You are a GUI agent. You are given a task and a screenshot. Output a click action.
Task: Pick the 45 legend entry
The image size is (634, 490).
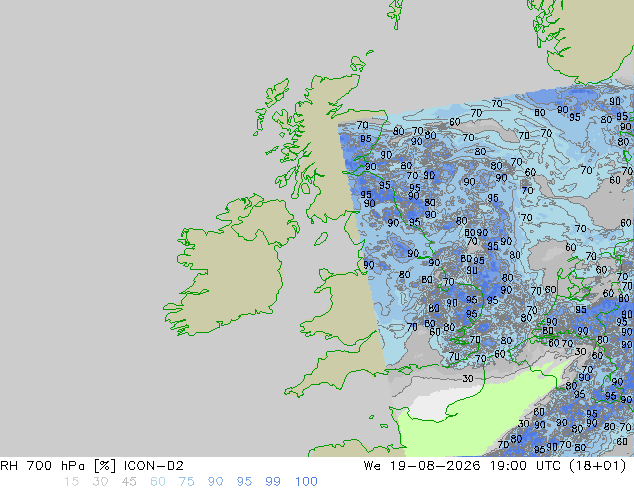point(129,482)
